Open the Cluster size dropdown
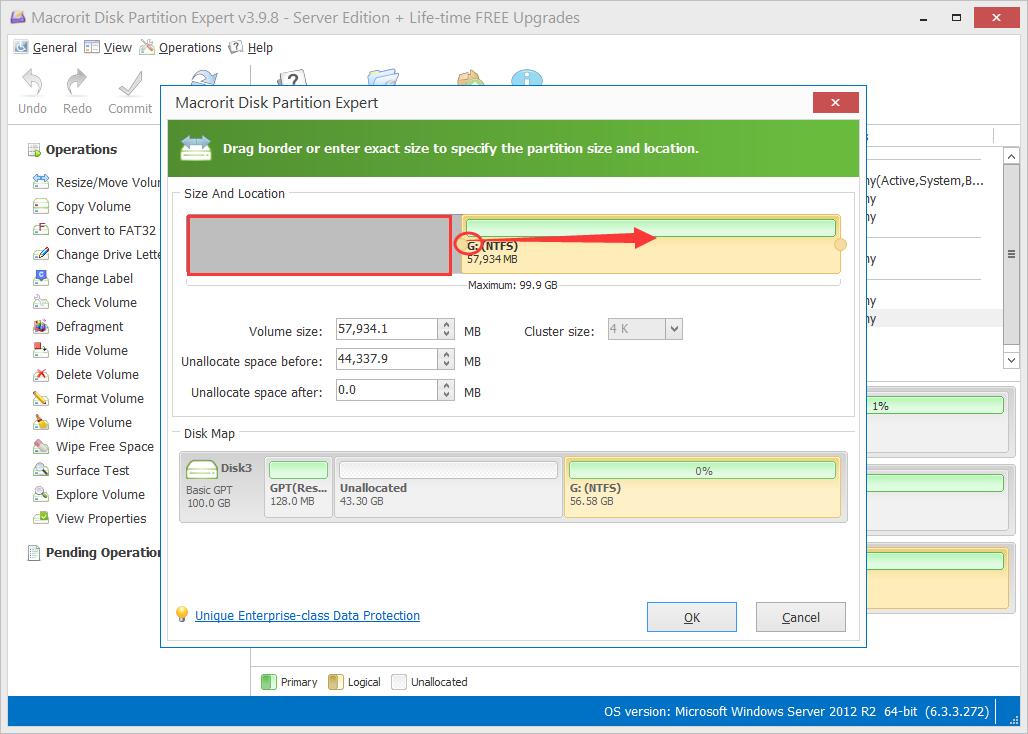 click(x=676, y=328)
